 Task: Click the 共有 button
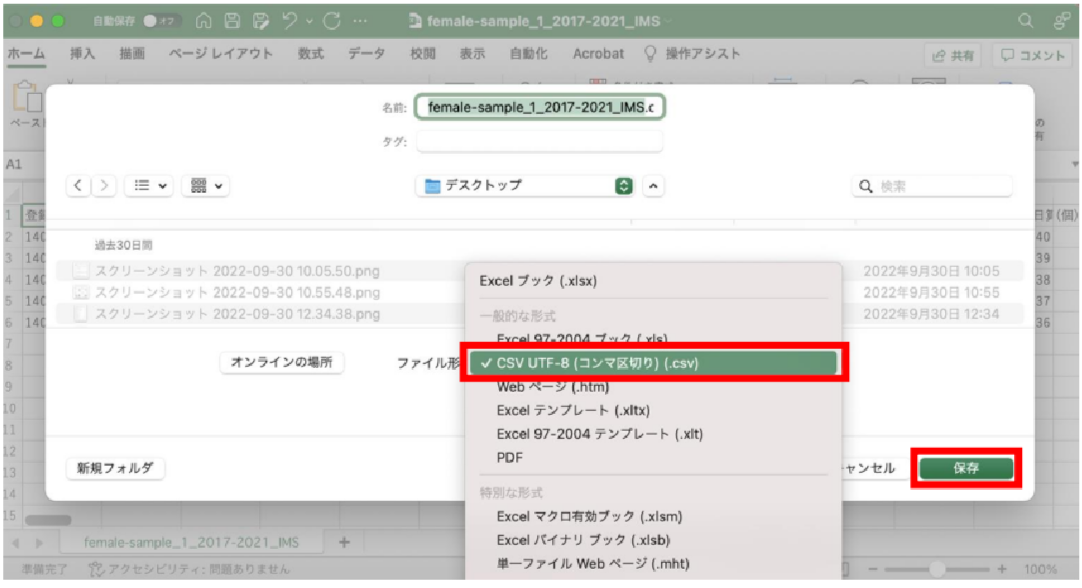953,55
